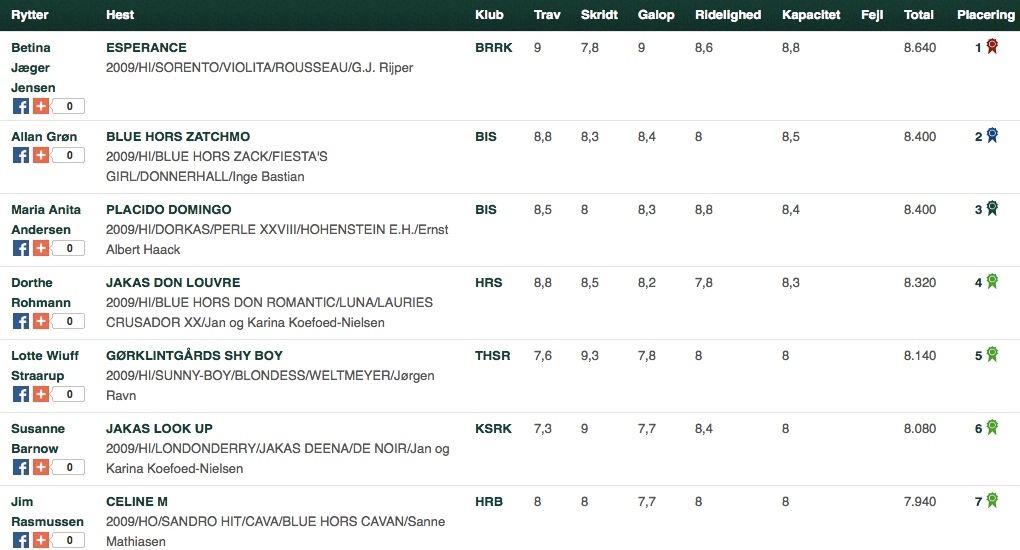Viewport: 1020px width, 550px height.
Task: Click club BIS in Blue Hors Zatchmo row
Action: (486, 136)
